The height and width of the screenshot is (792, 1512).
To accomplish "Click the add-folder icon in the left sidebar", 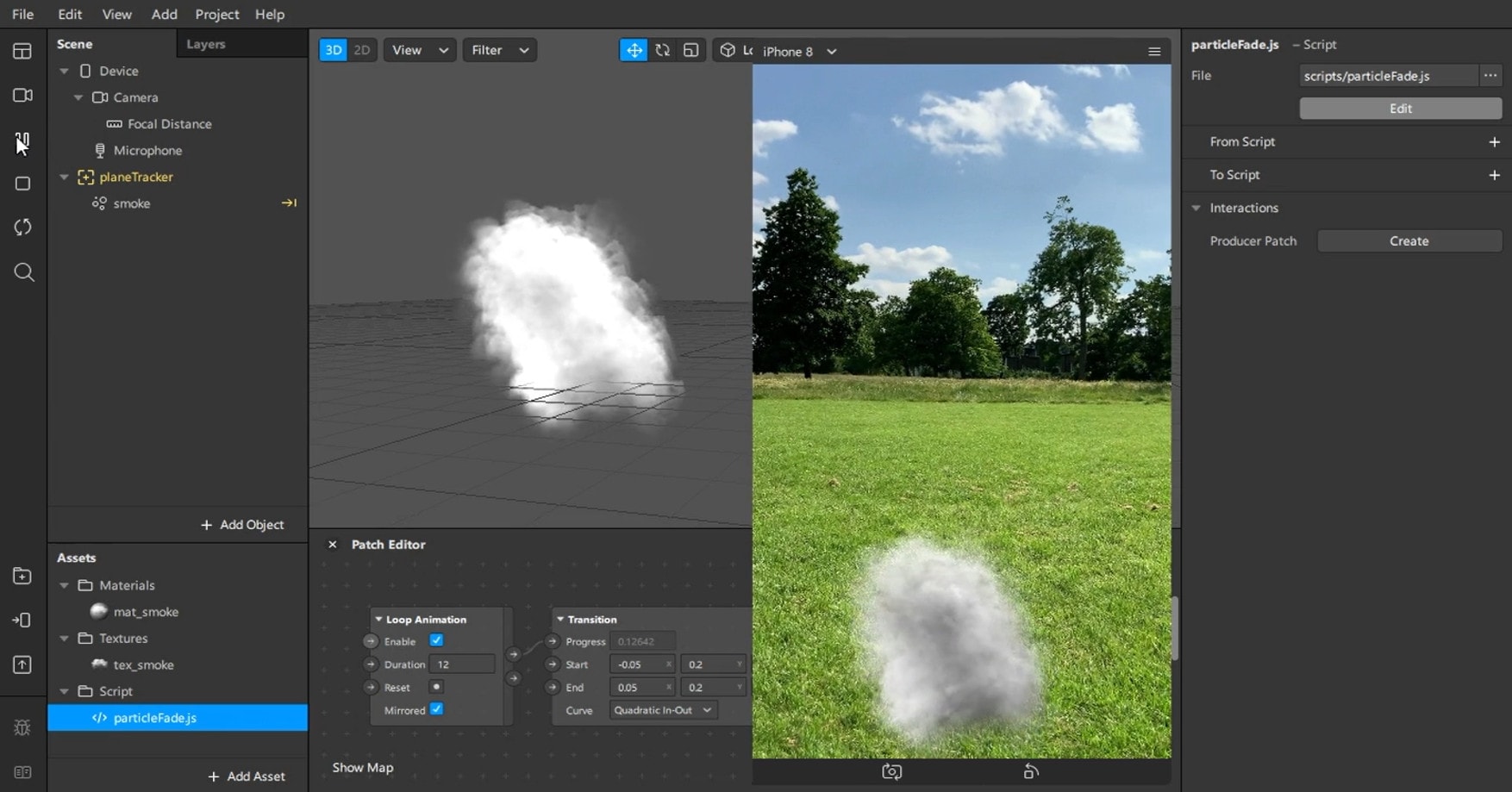I will pos(22,576).
